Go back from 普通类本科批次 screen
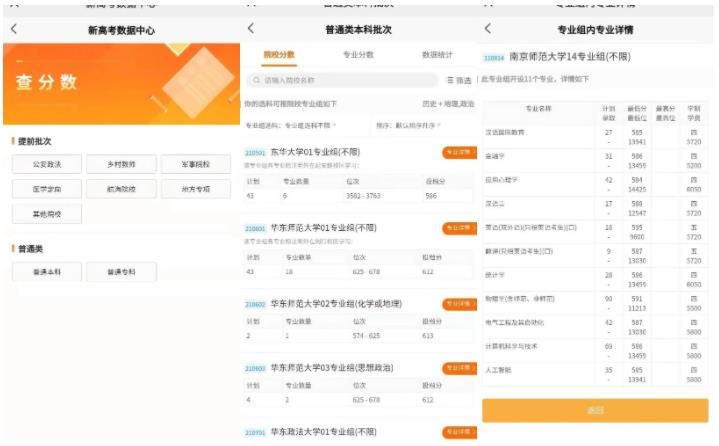The image size is (719, 446). pyautogui.click(x=251, y=28)
